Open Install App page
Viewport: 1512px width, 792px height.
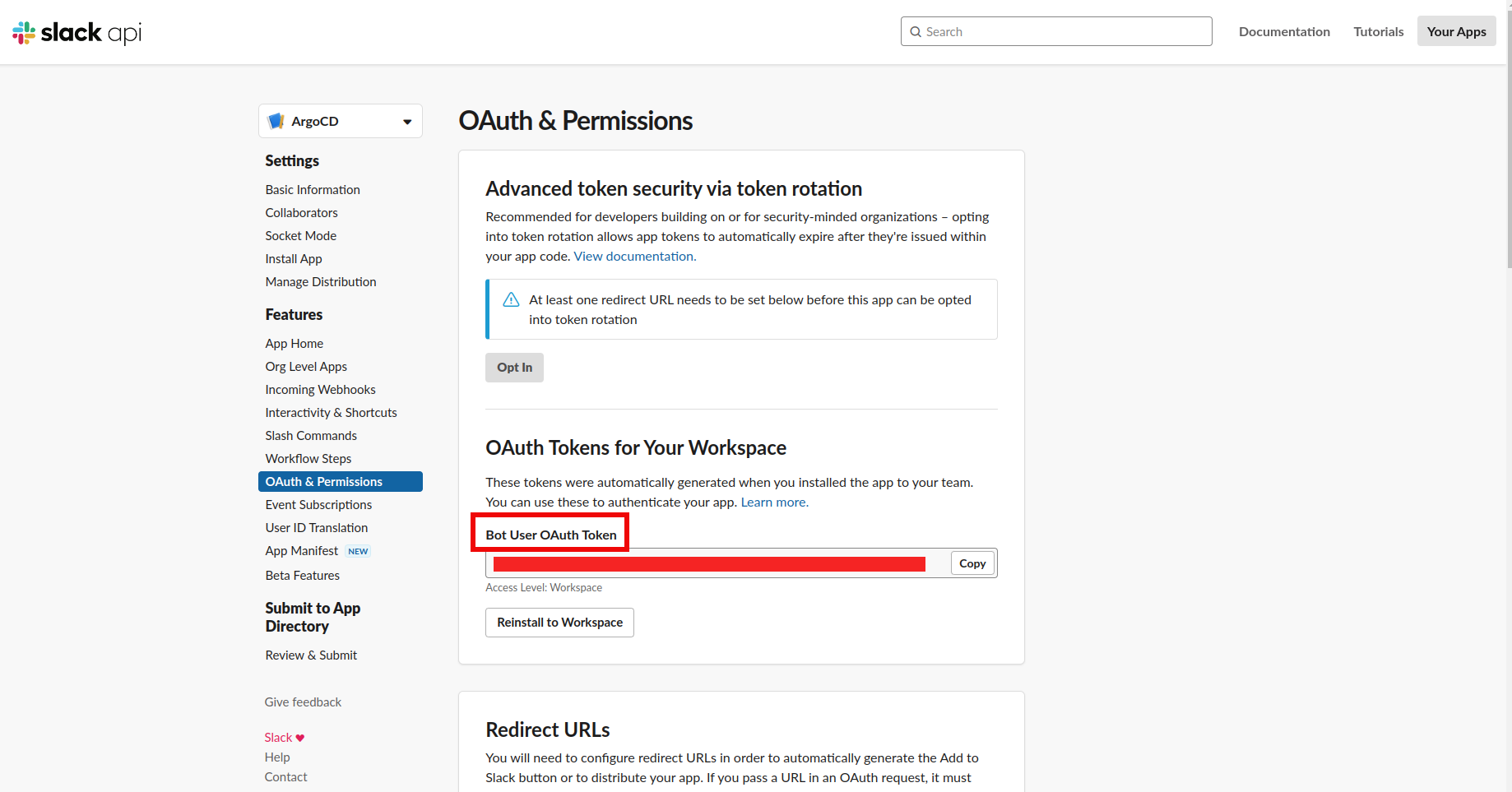pos(294,258)
